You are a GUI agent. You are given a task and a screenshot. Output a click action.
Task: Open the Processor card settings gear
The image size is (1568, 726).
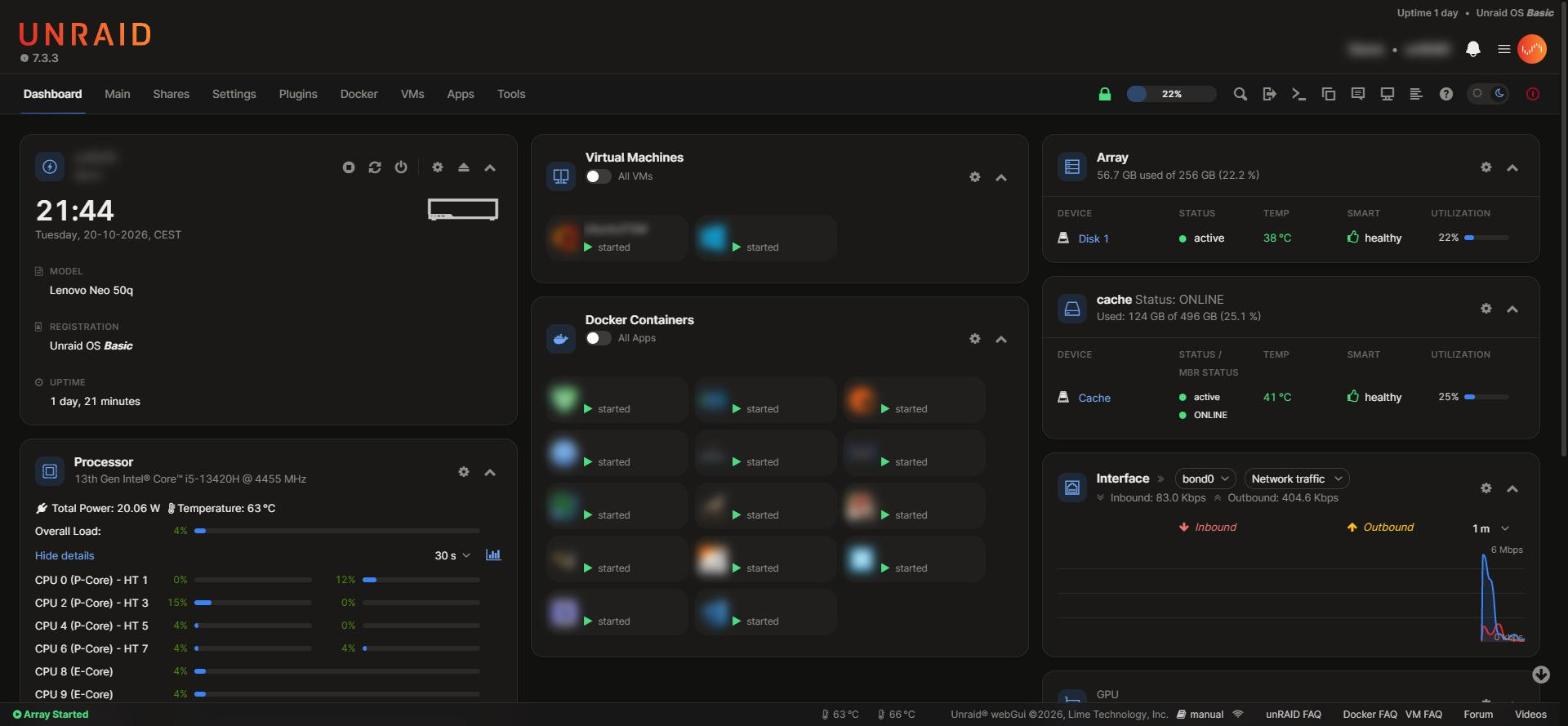click(463, 472)
